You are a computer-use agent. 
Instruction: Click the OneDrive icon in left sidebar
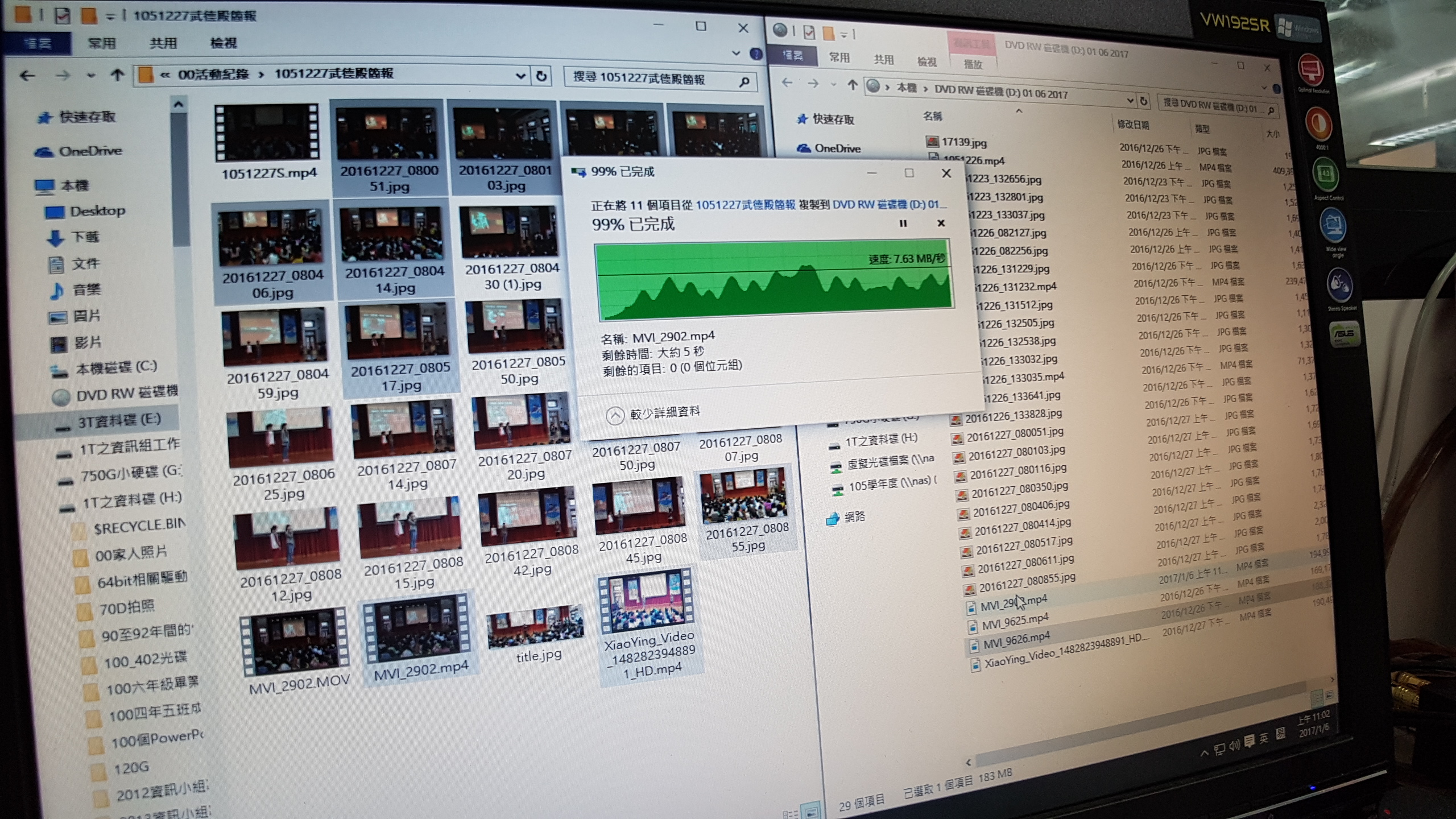click(x=44, y=152)
